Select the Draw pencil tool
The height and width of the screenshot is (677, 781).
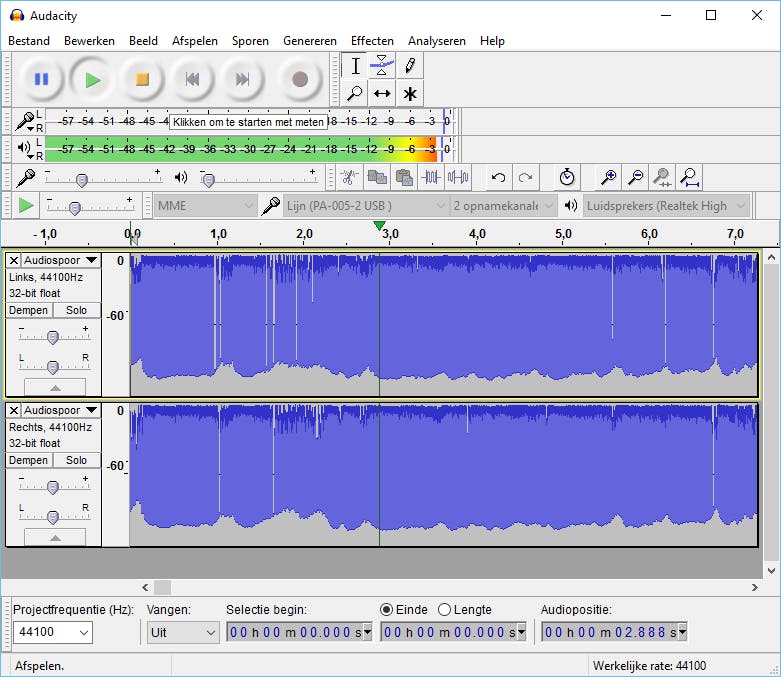tap(409, 66)
